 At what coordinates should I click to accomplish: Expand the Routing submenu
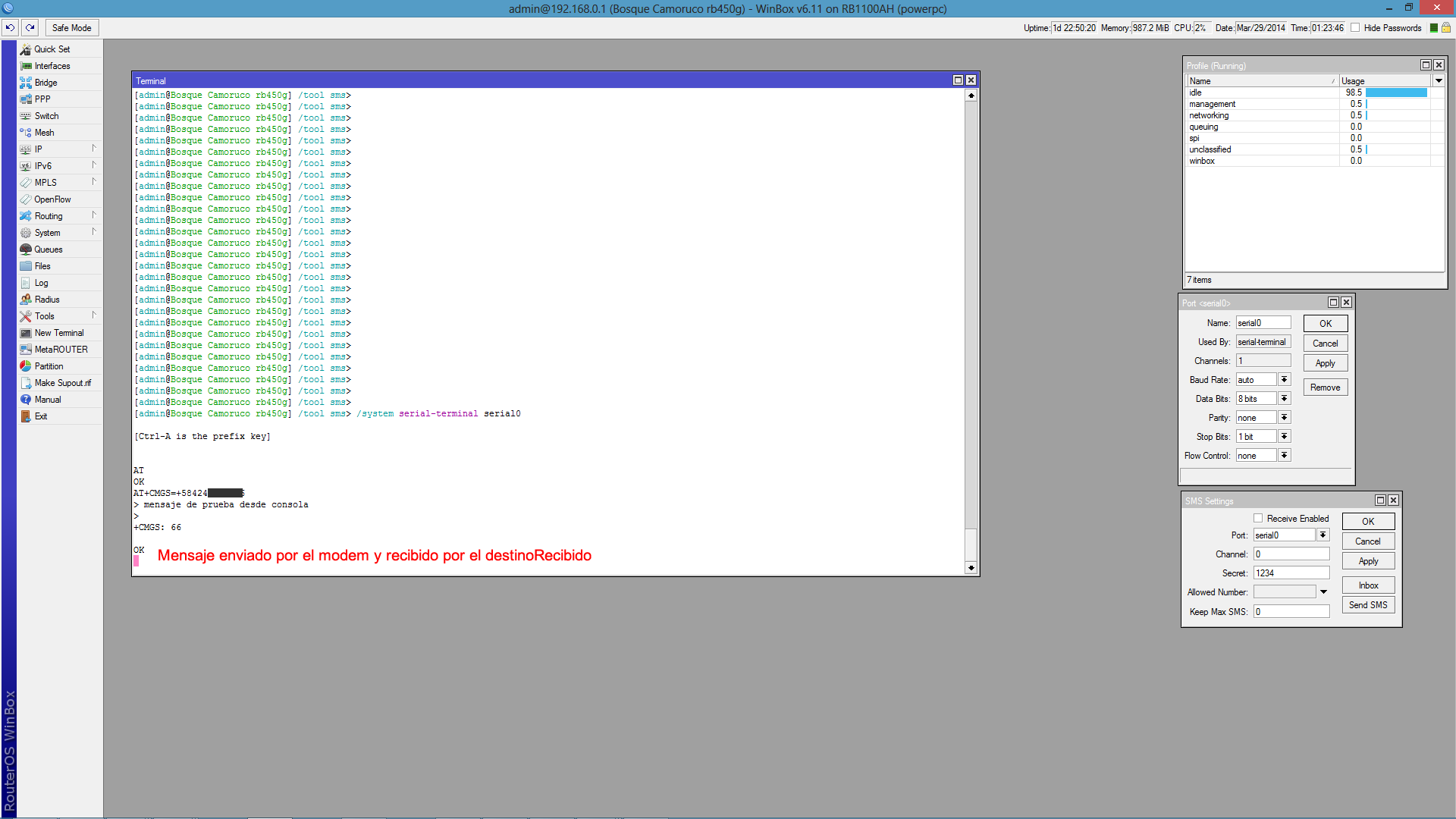click(94, 215)
